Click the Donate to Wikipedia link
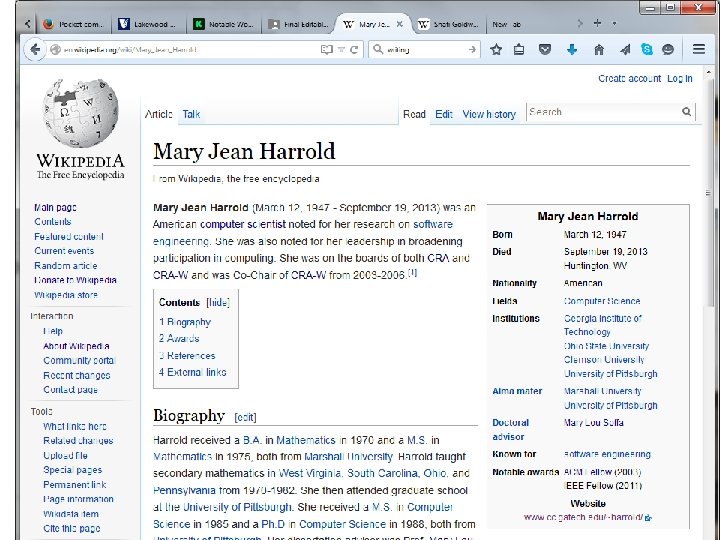 point(75,280)
